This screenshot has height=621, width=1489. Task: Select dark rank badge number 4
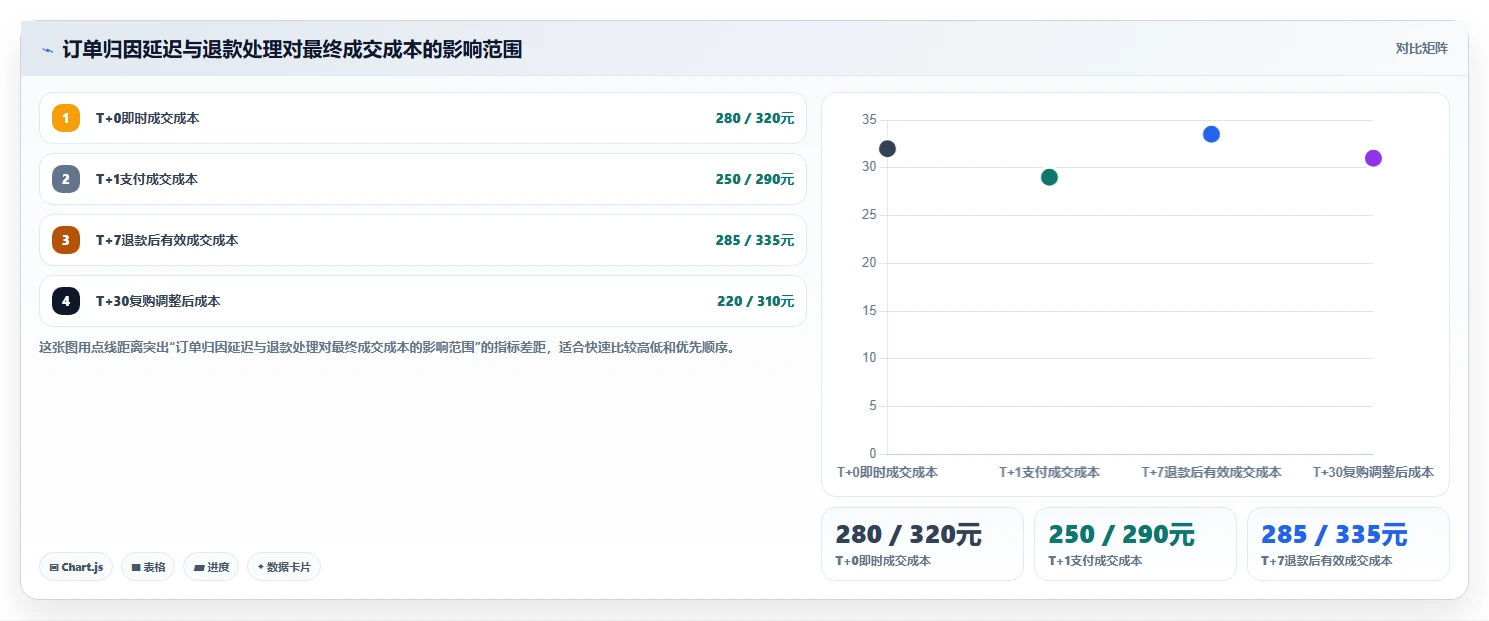(66, 301)
